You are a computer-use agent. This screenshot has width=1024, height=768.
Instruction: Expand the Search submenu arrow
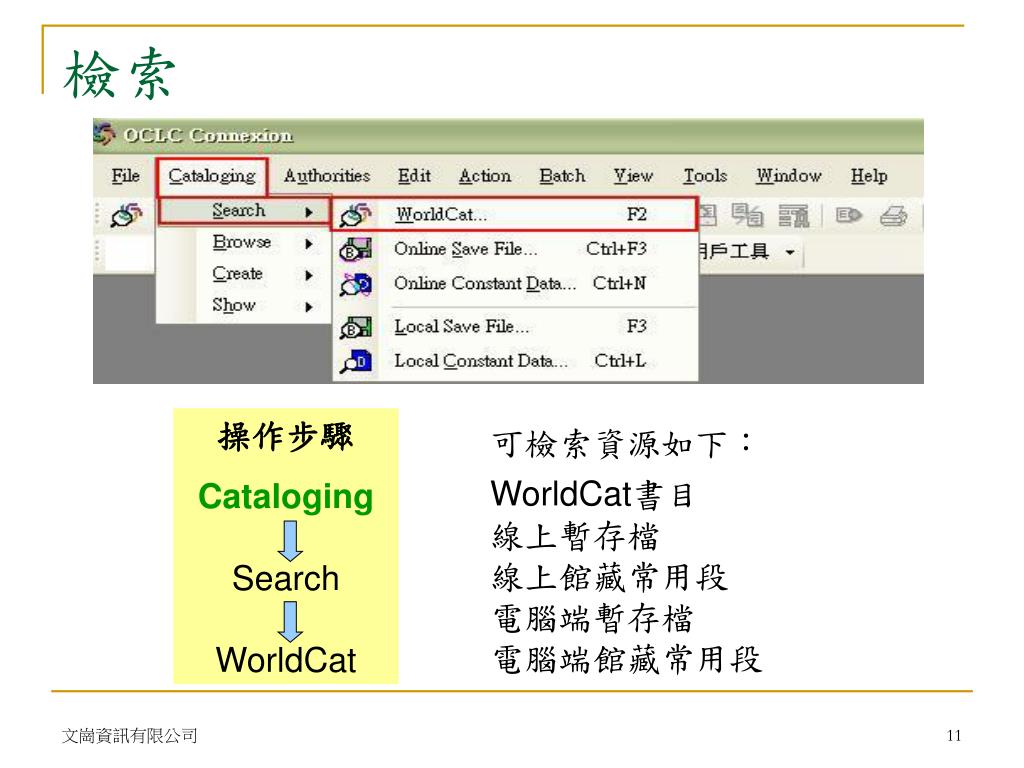[x=310, y=212]
